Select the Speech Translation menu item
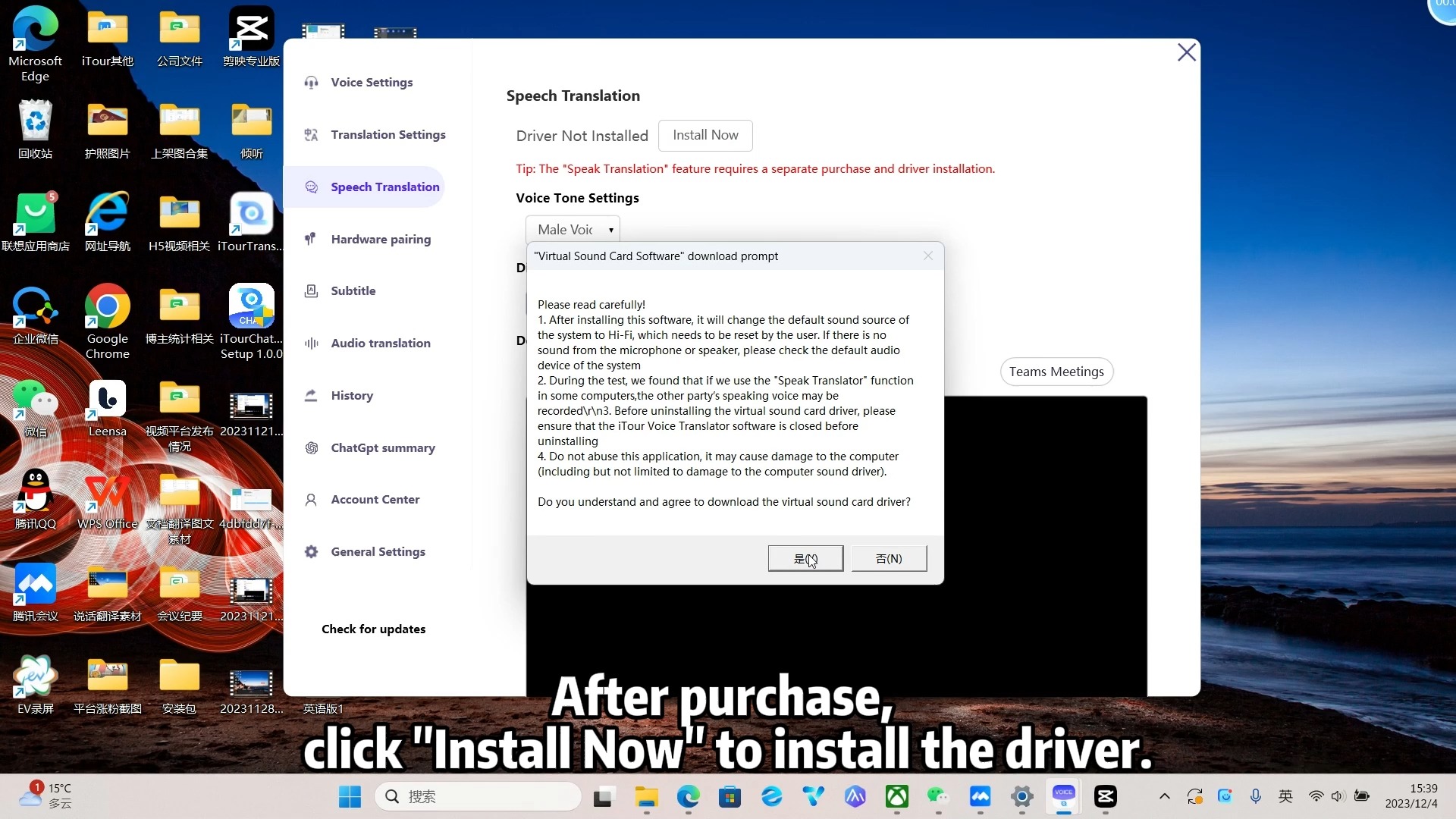The image size is (1456, 819). pyautogui.click(x=384, y=187)
